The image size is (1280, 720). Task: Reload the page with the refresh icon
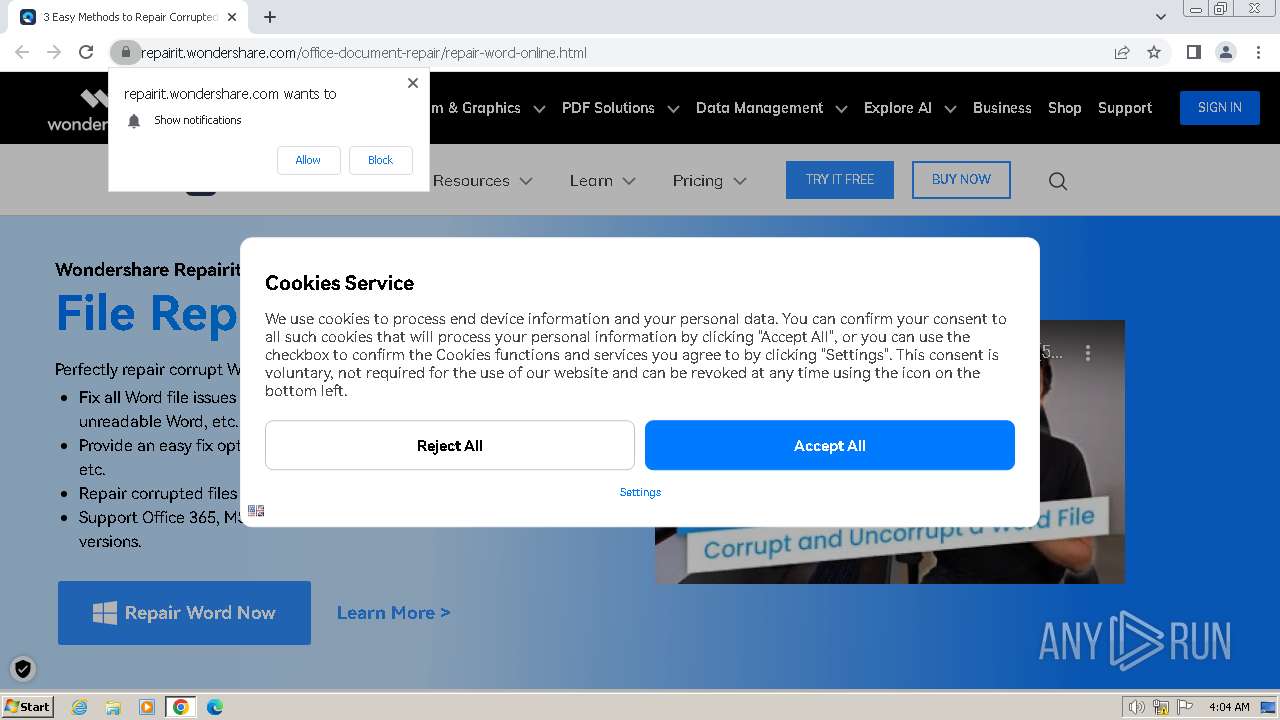tap(86, 52)
